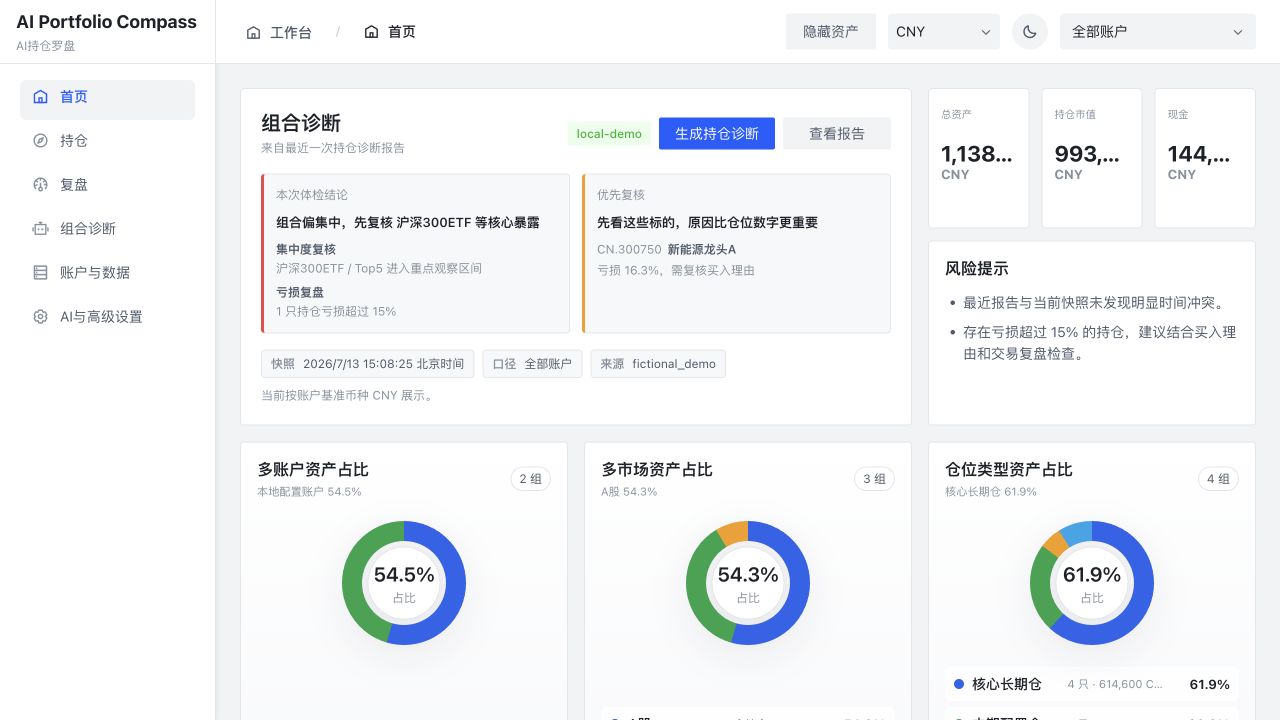This screenshot has height=720, width=1280.
Task: Click the 仓位类型资产占比 card title
Action: [x=1009, y=469]
